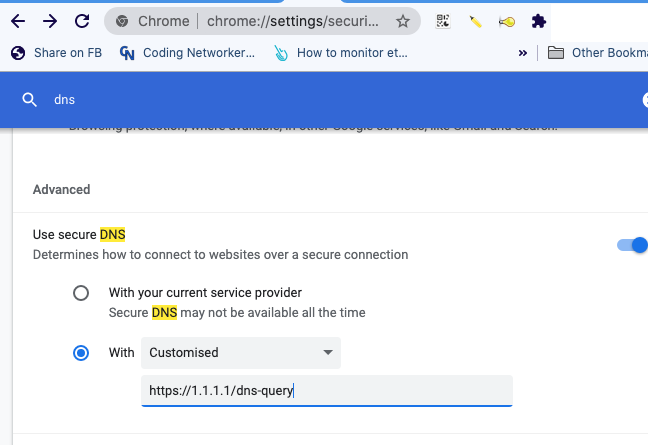
Task: Click the browser forward arrow
Action: click(x=50, y=21)
